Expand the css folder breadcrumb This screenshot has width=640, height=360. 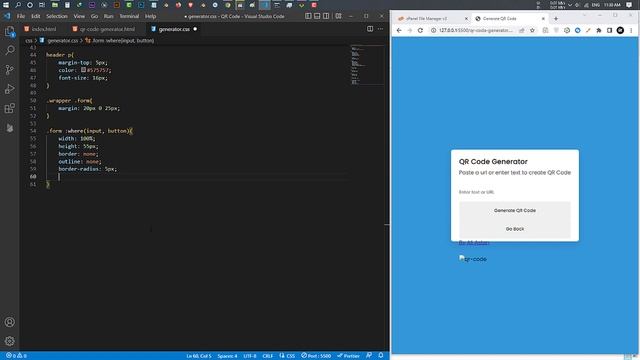29,40
